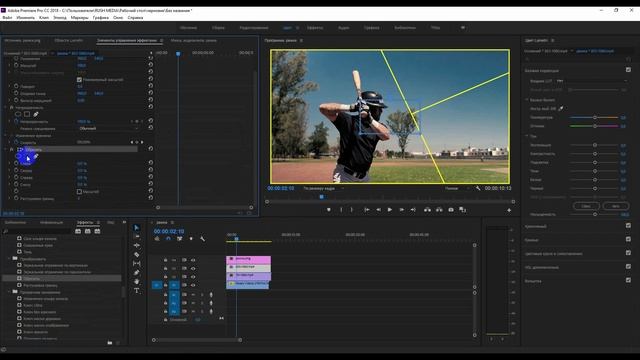This screenshot has width=640, height=360.
Task: Toggle Color Wheels section checkbox in Lumetri
Action: [628, 253]
